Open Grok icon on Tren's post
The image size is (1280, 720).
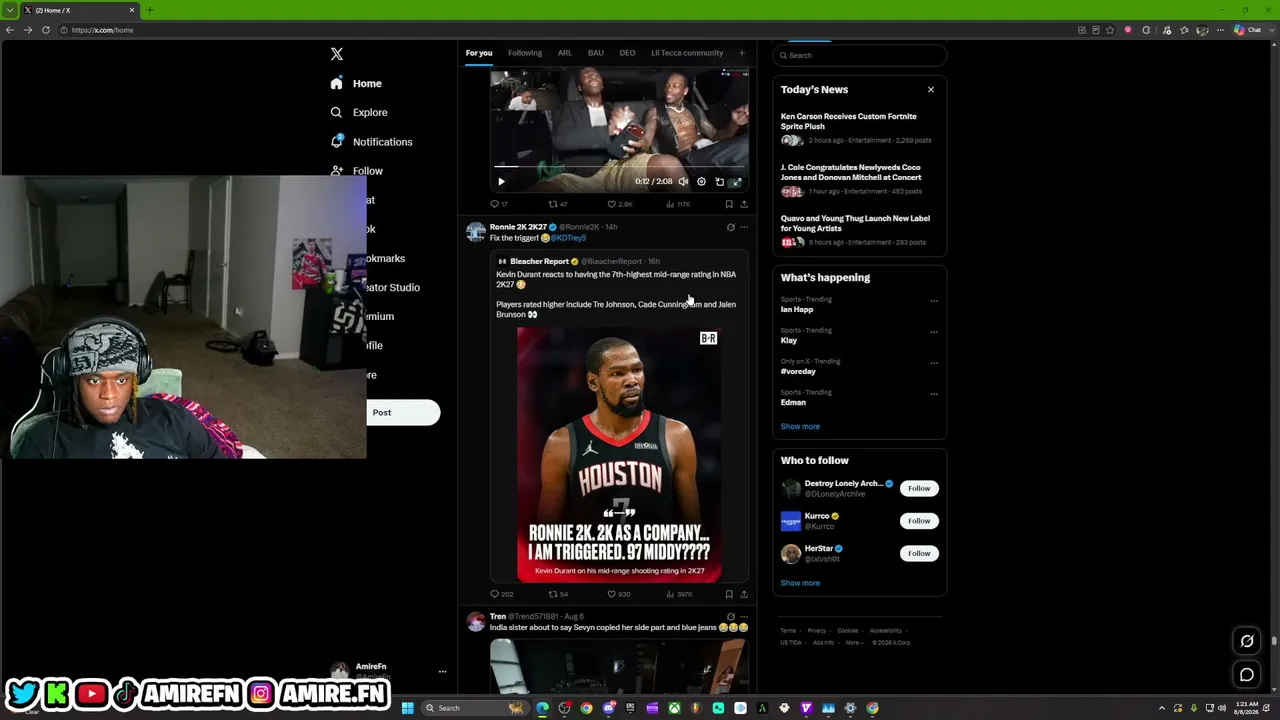(x=730, y=617)
